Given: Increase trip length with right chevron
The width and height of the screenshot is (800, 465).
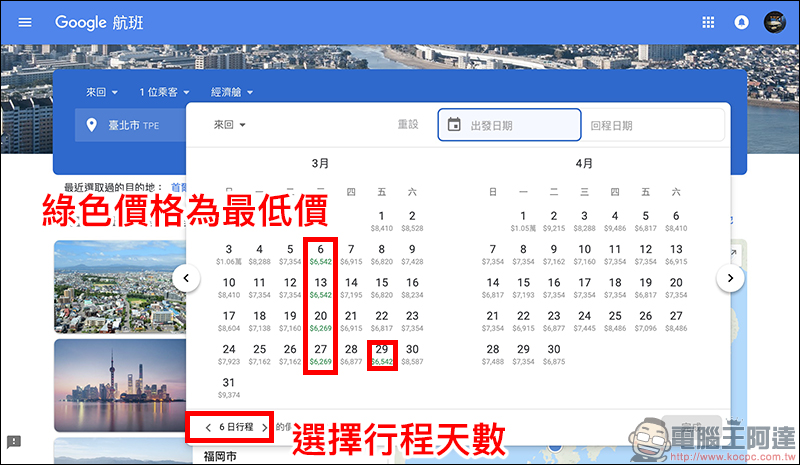Looking at the screenshot, I should 264,427.
